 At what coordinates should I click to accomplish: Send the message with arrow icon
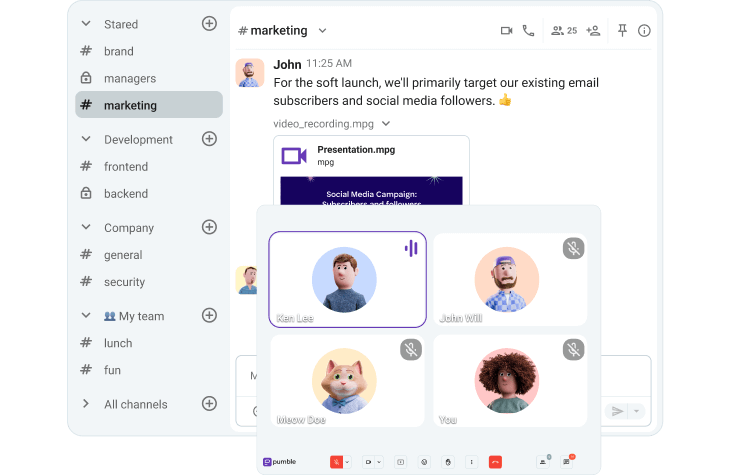(617, 411)
